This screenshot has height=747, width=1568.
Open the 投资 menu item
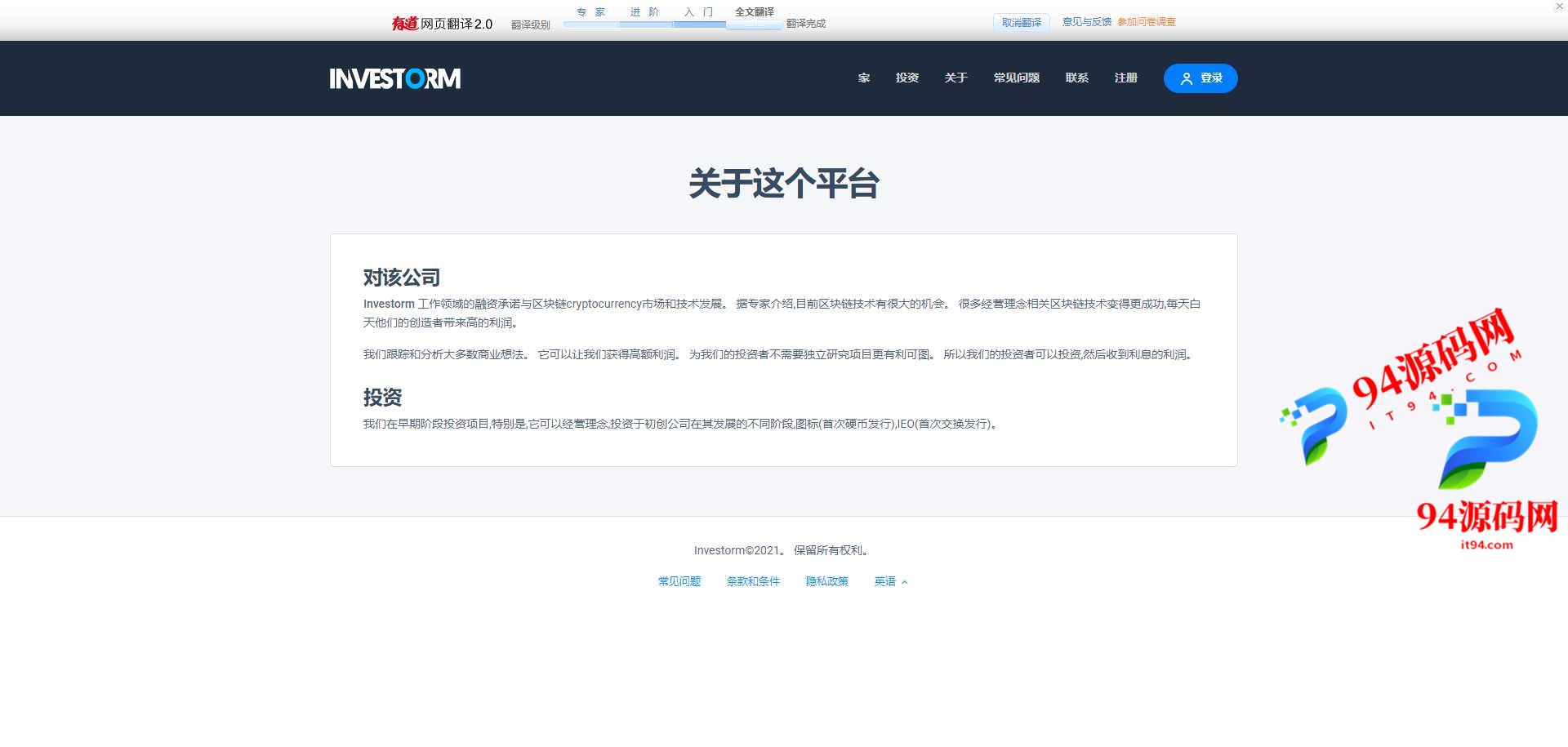pos(907,78)
